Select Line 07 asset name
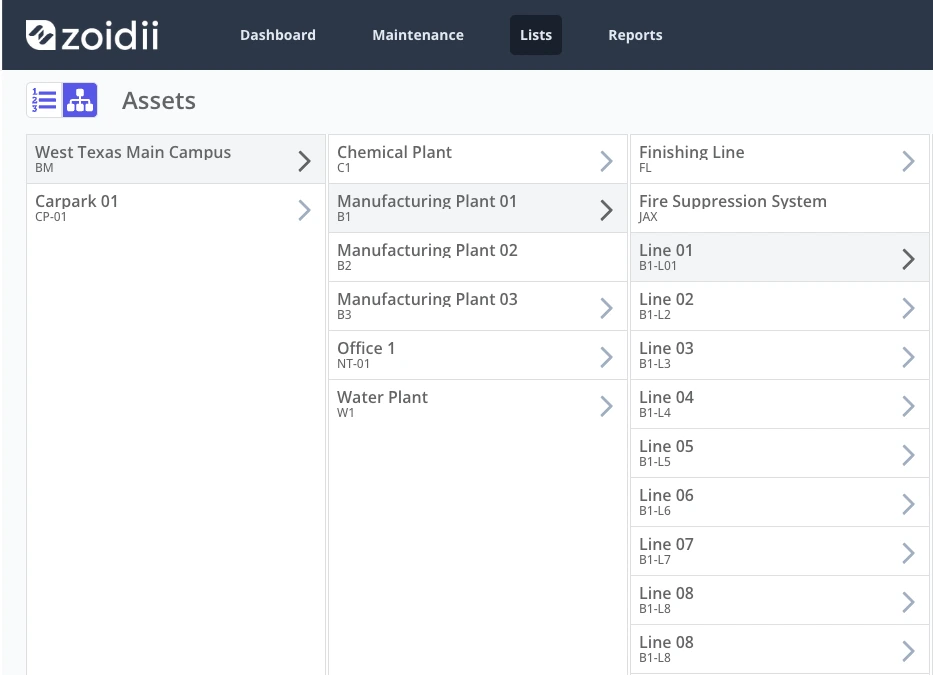The image size is (933, 675). (x=666, y=544)
